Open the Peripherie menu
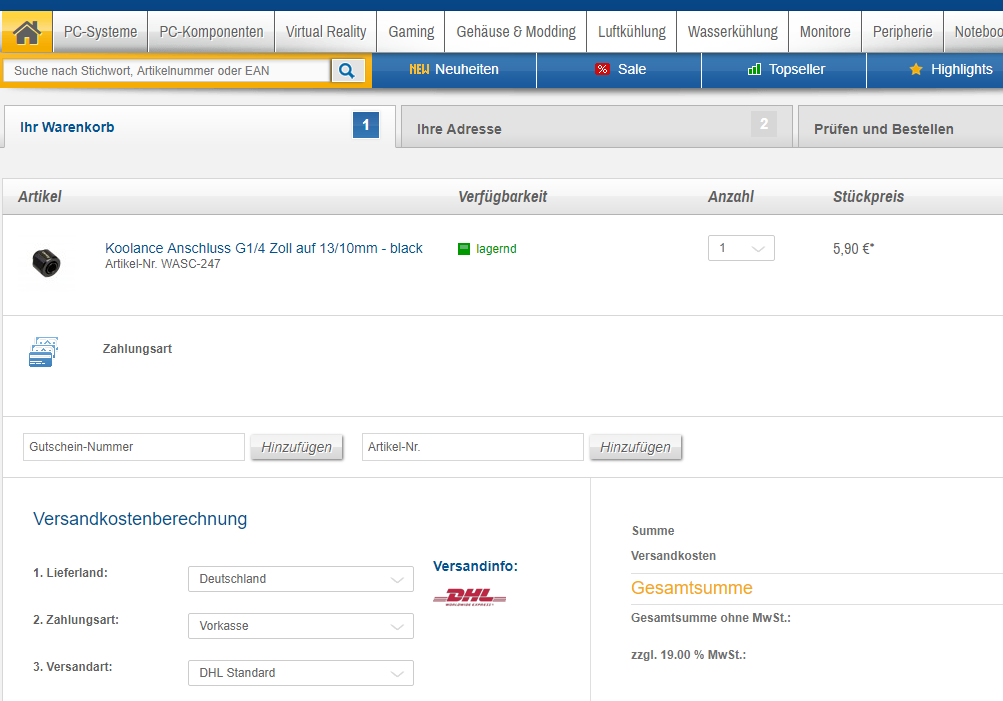Screen dimensions: 1003x701 click(903, 31)
